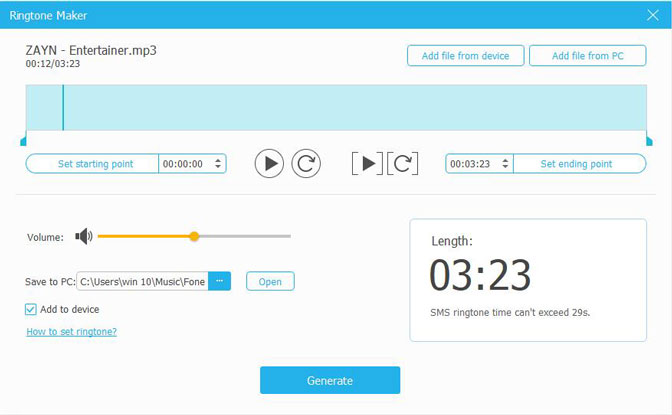This screenshot has width=672, height=415.
Task: Select the left start trim marker
Action: click(24, 140)
